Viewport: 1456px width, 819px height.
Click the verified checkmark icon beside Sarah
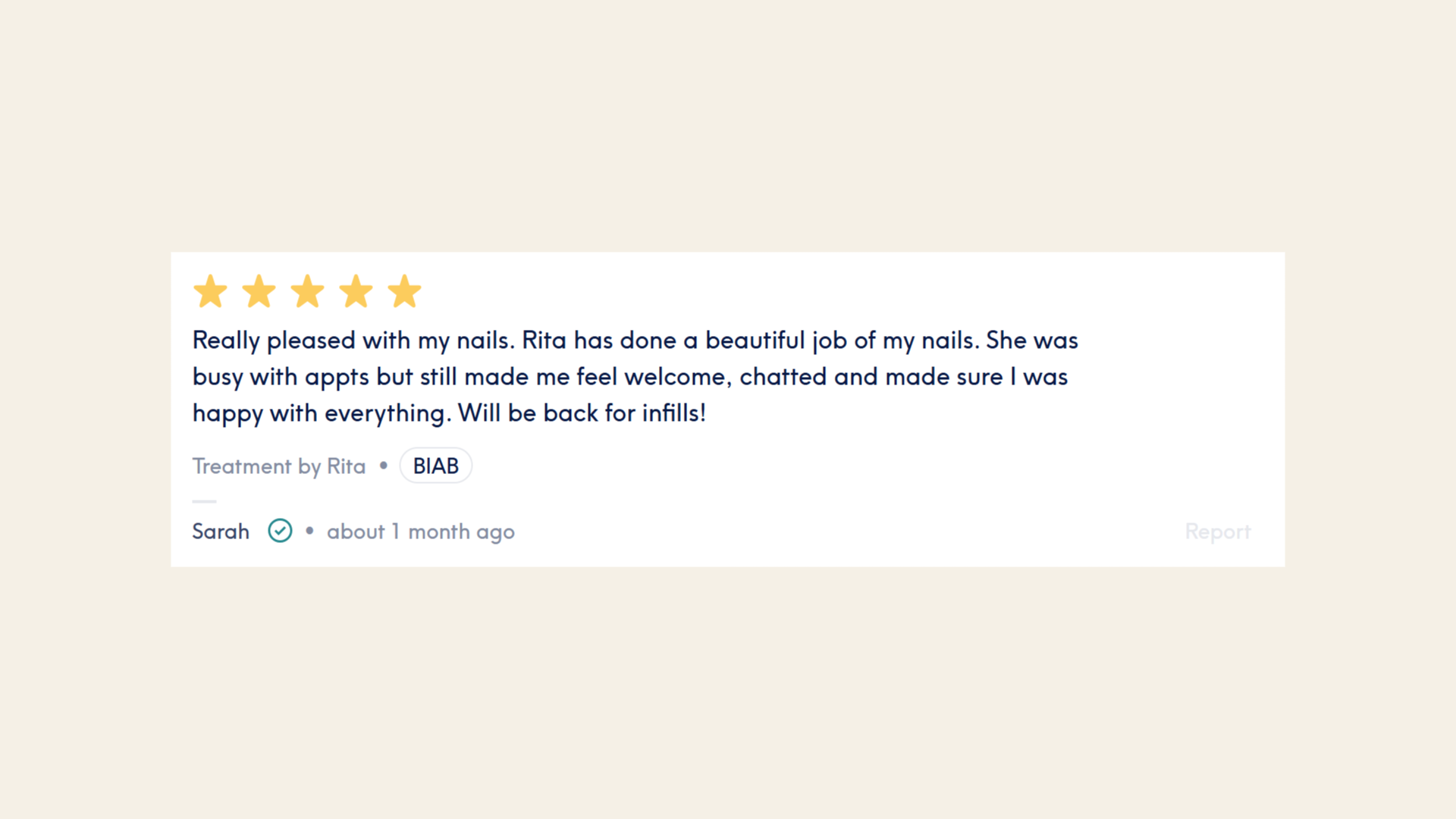[280, 531]
